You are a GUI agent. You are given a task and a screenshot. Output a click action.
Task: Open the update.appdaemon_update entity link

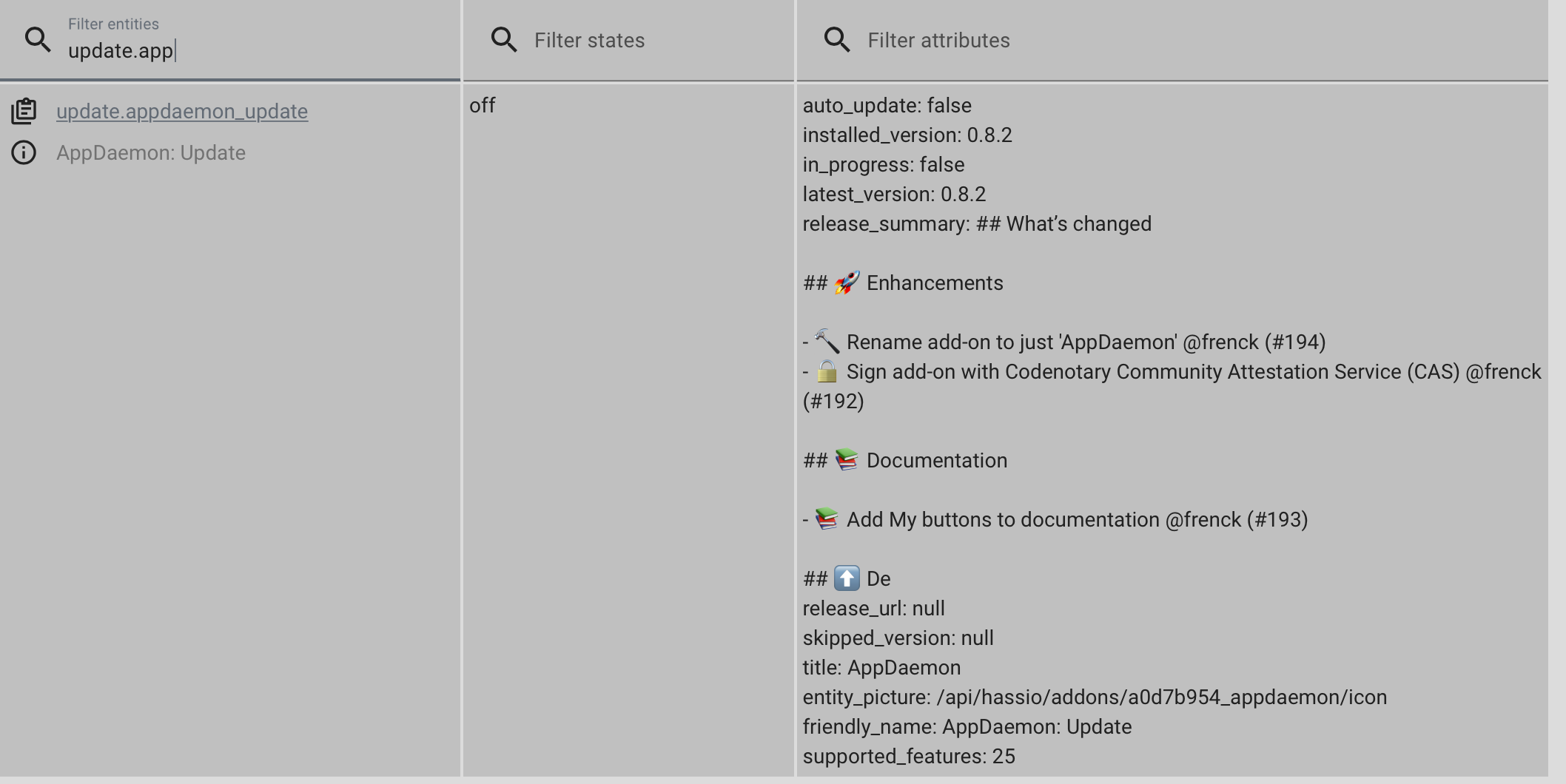182,111
